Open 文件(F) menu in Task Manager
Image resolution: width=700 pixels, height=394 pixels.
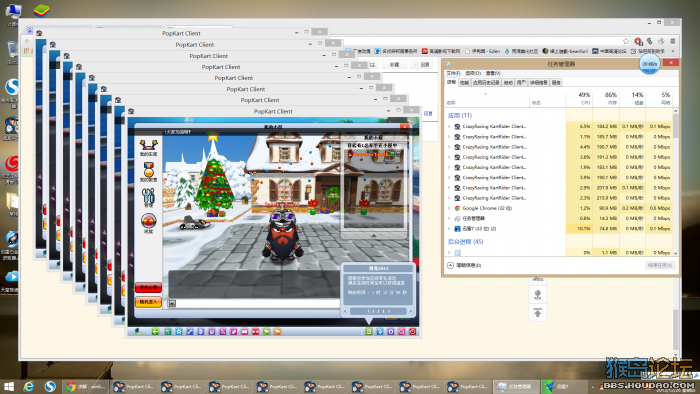pos(453,73)
